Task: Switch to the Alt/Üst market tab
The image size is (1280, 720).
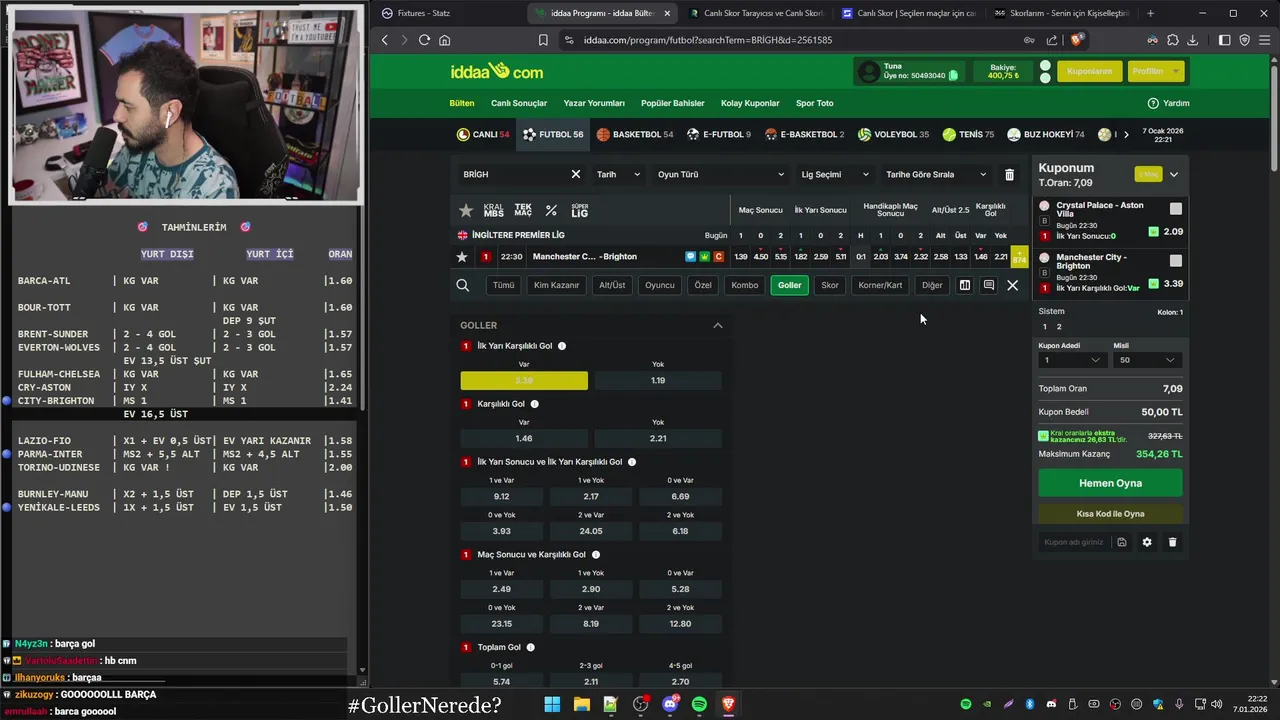Action: 612,285
